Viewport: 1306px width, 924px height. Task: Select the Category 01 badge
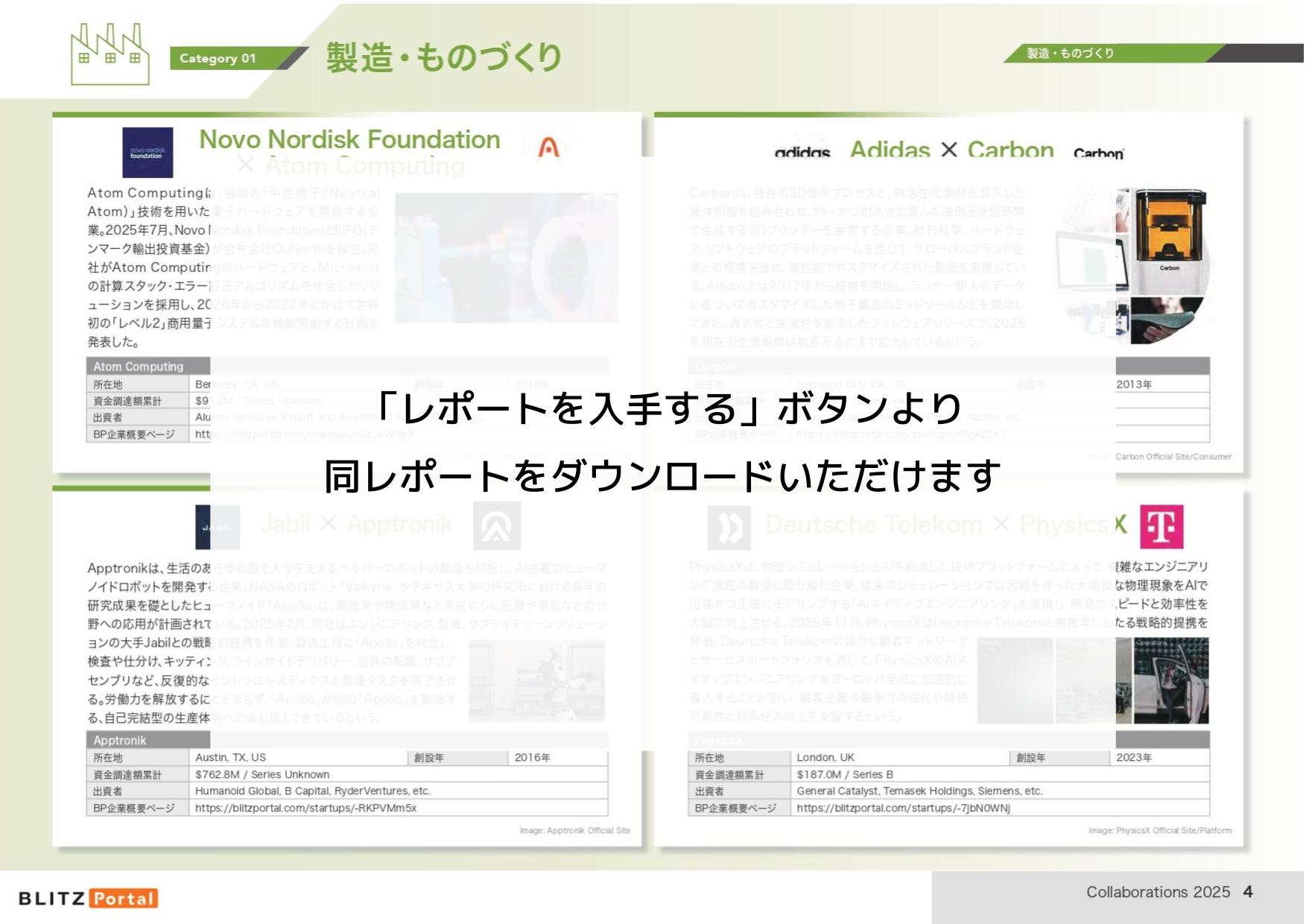point(218,58)
